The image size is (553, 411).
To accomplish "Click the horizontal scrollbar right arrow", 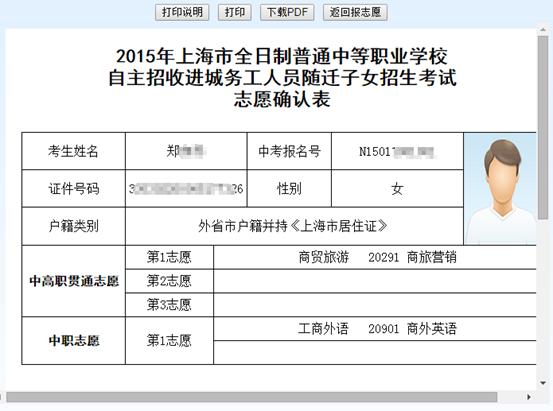I will coord(529,397).
